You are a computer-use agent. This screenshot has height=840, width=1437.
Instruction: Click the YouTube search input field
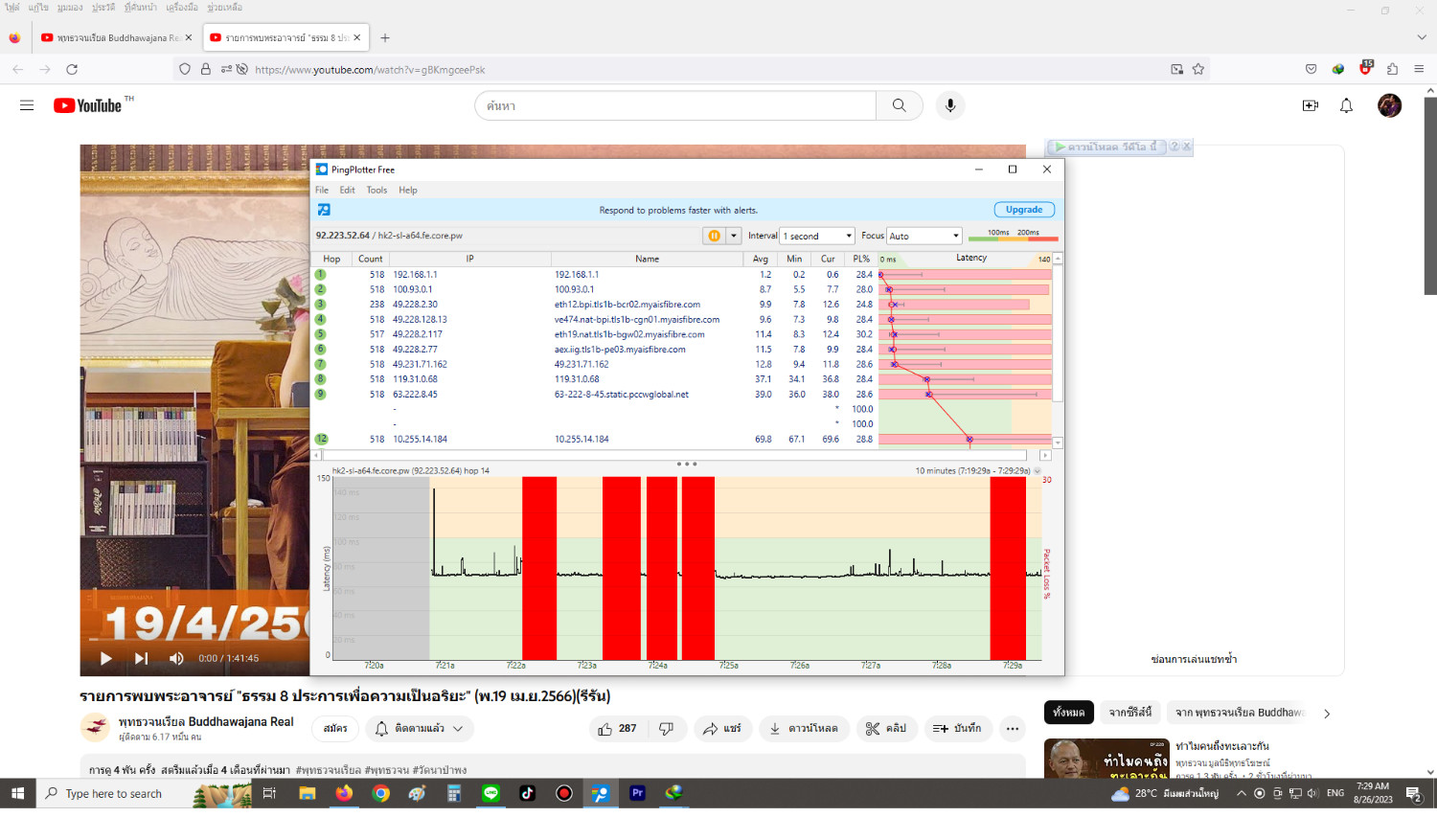tap(675, 105)
